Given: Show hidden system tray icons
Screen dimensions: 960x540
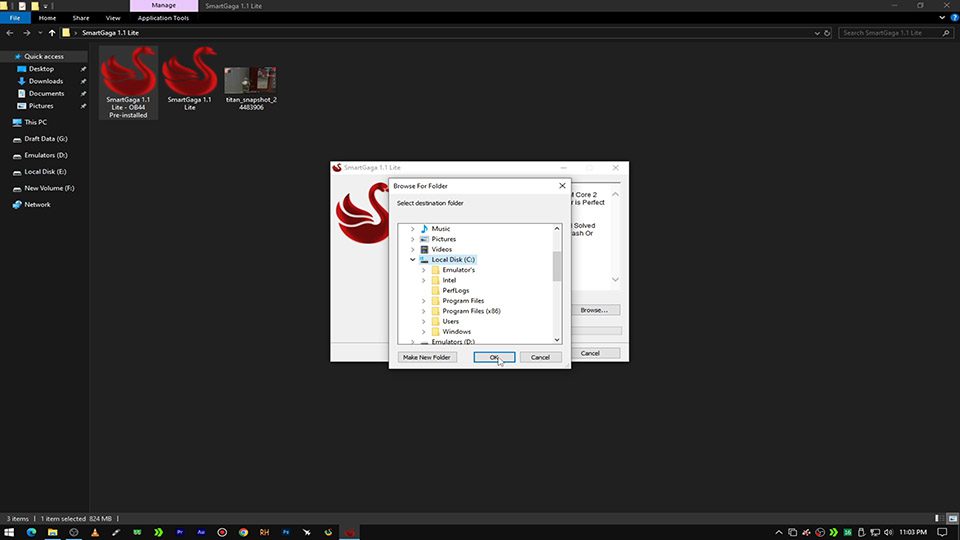Looking at the screenshot, I should pos(779,533).
